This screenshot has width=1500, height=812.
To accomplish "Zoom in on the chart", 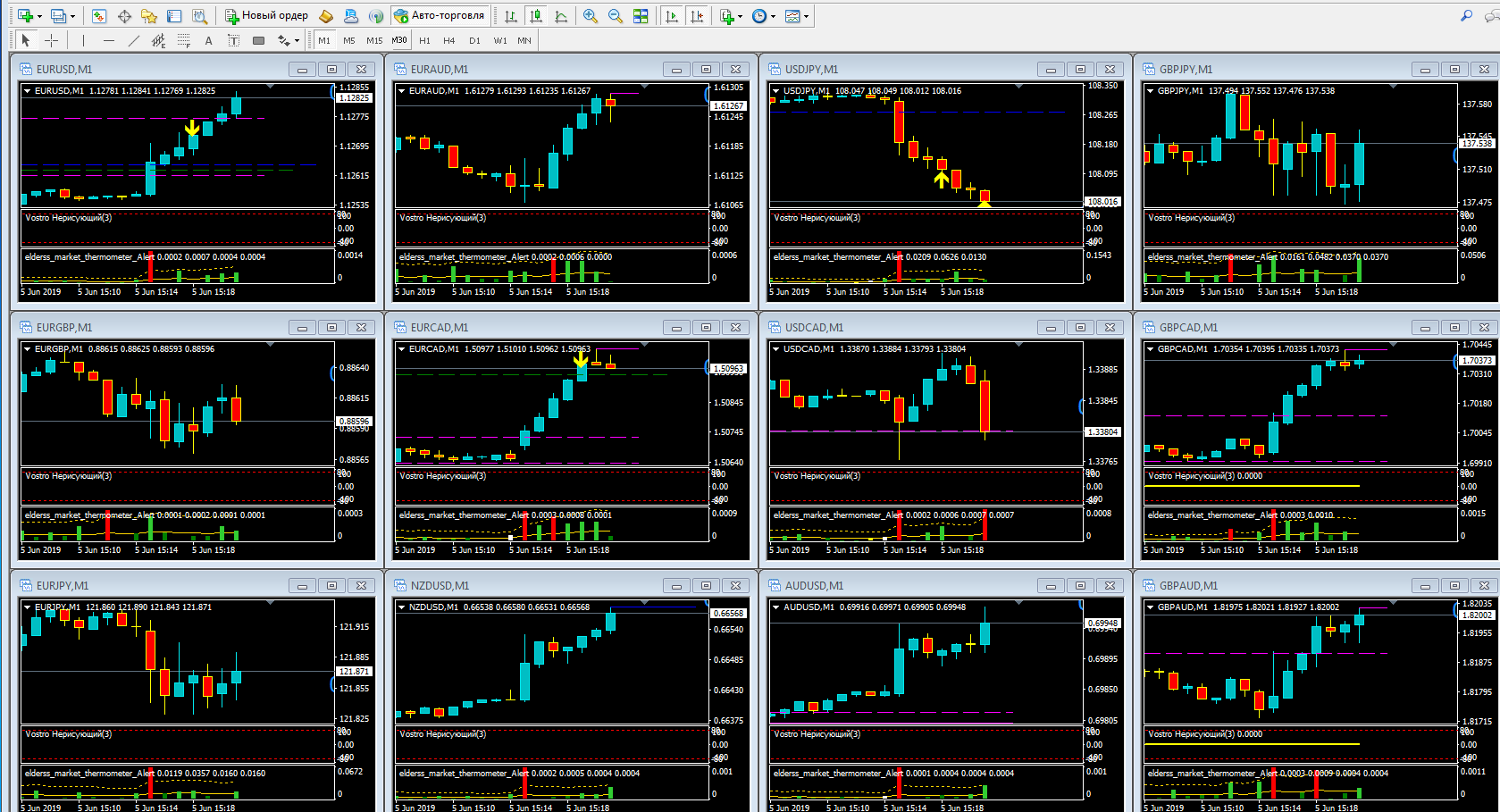I will (x=591, y=15).
